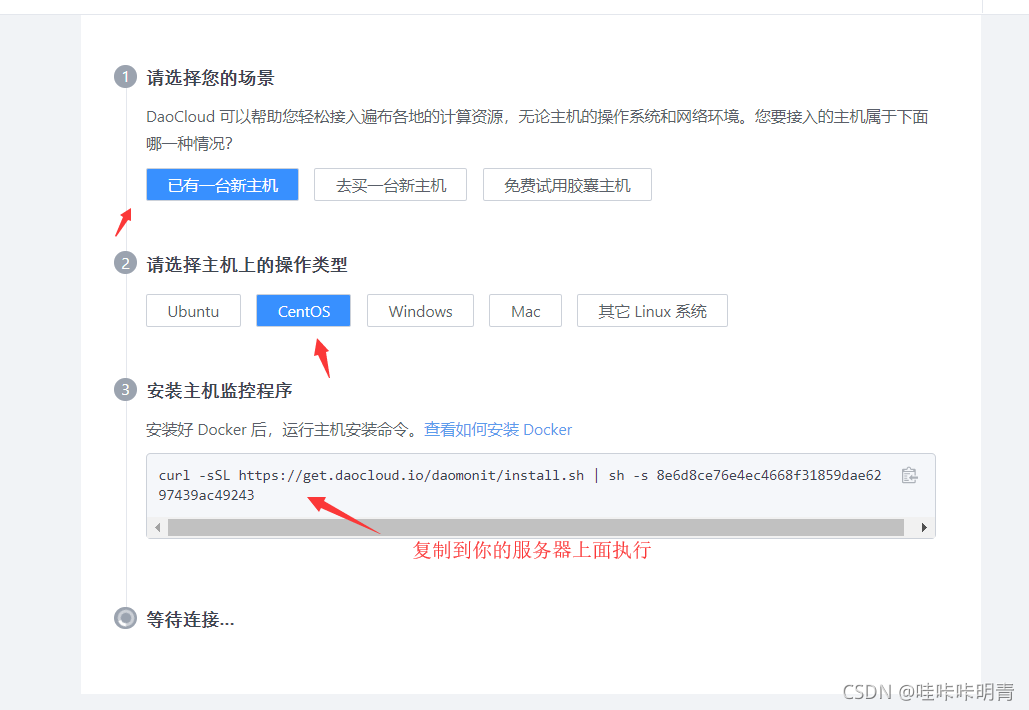Image resolution: width=1029 pixels, height=710 pixels.
Task: Click the left scroll arrow of command box
Action: click(158, 528)
